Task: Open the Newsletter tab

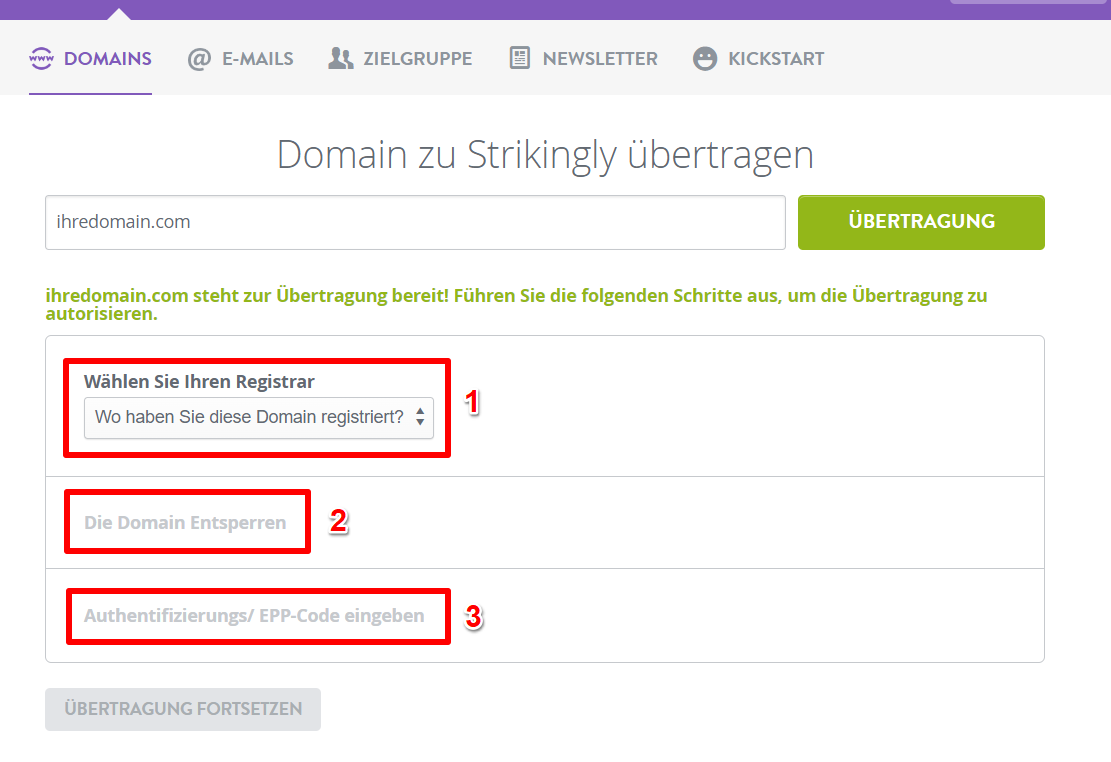Action: click(x=584, y=58)
